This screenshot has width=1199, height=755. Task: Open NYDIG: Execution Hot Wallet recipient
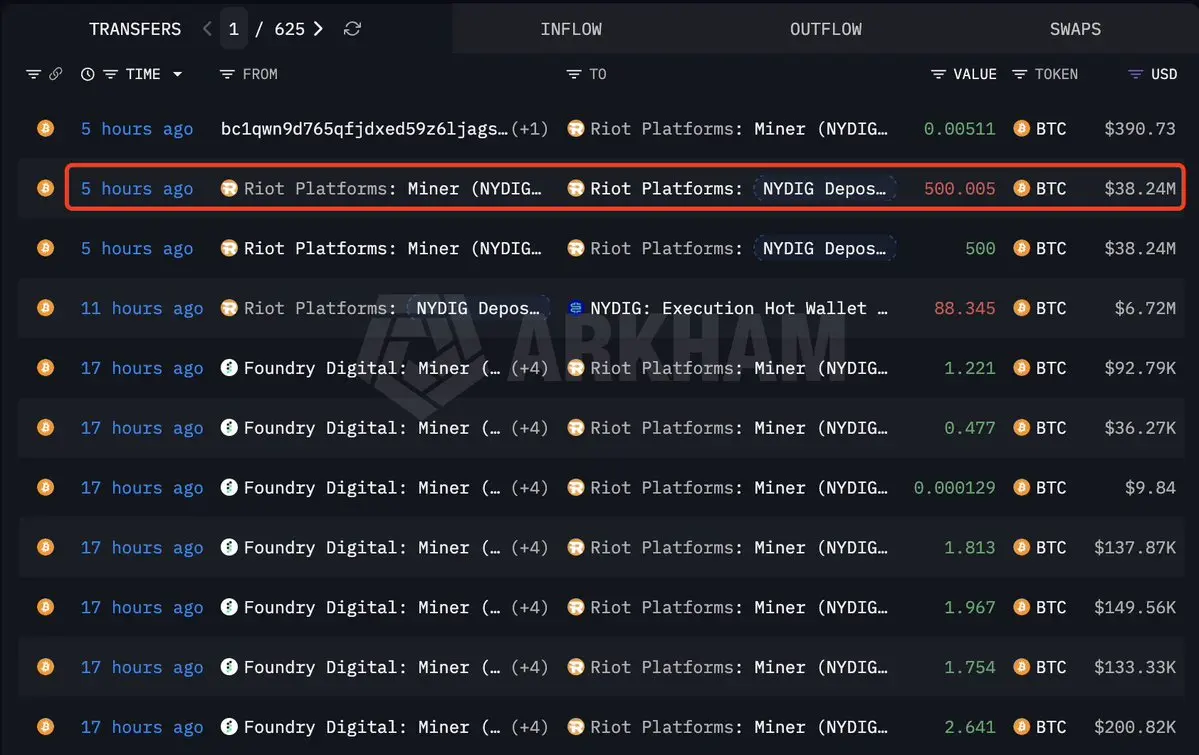(x=739, y=308)
